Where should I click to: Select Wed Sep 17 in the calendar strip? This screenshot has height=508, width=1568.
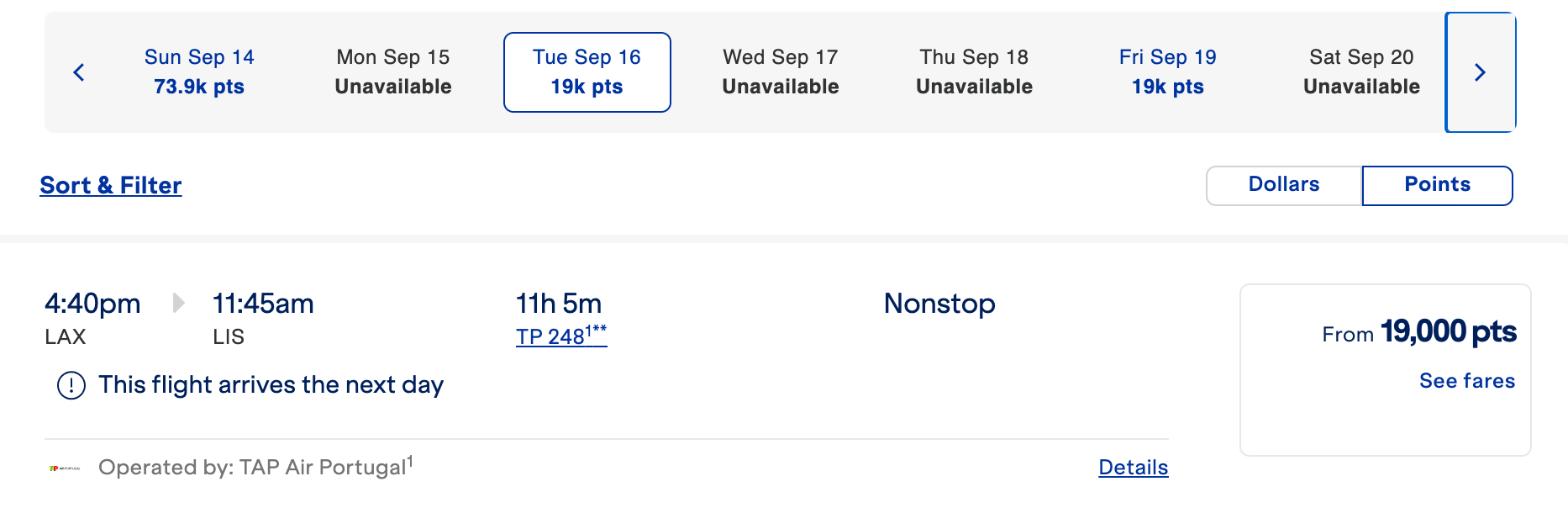pos(780,71)
